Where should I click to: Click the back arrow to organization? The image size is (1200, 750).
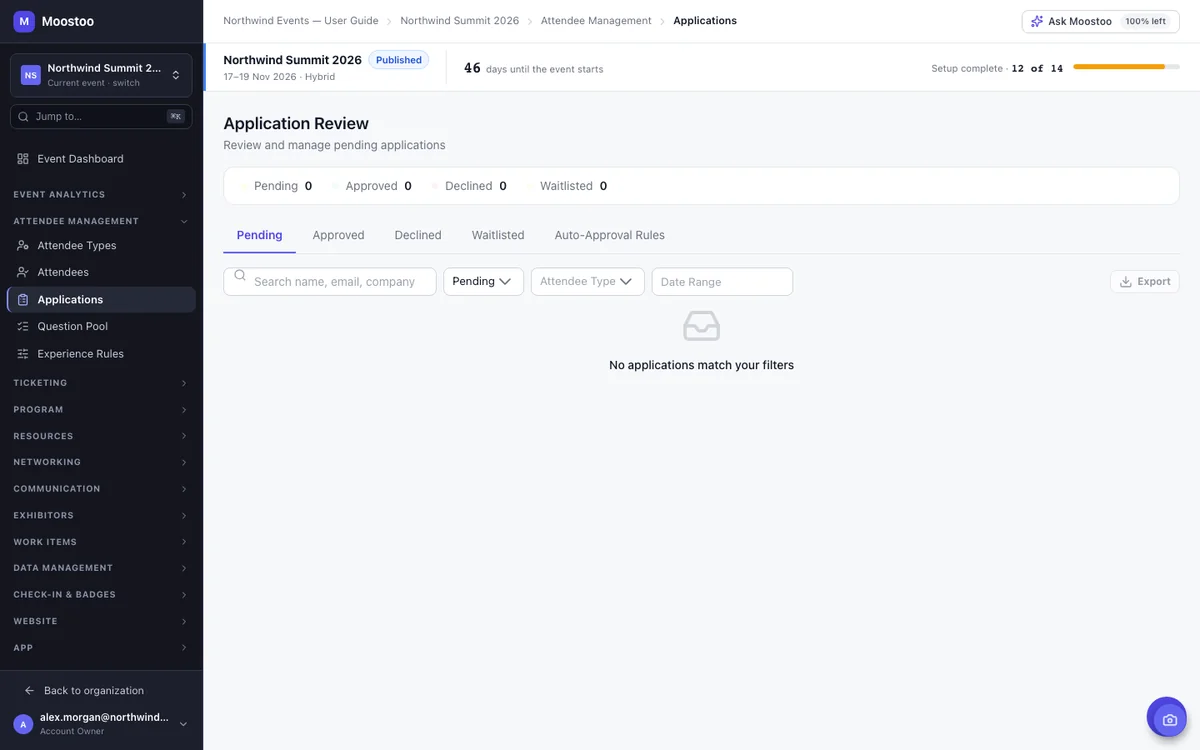(x=29, y=691)
